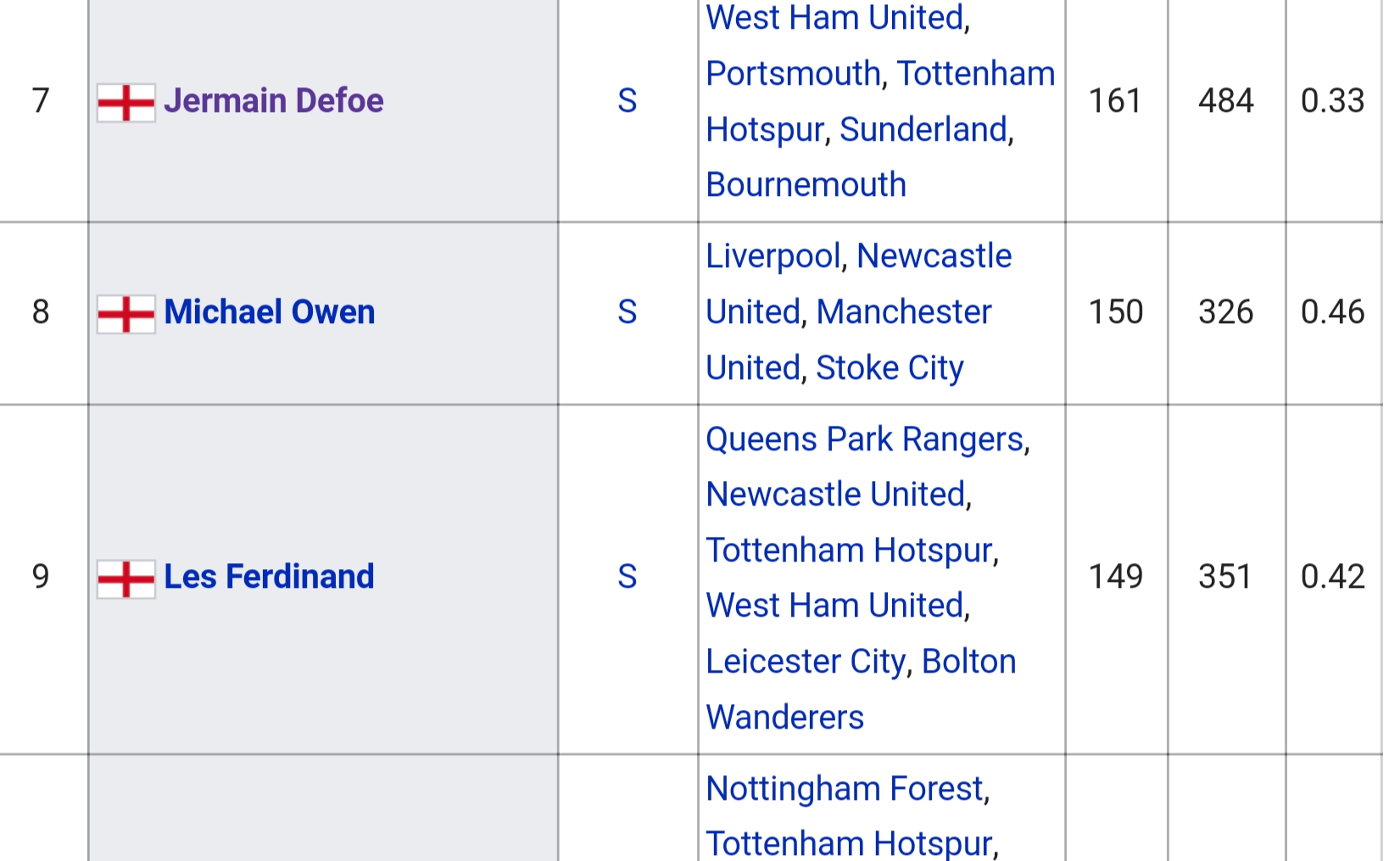Open the Portsmouth club link

[793, 73]
